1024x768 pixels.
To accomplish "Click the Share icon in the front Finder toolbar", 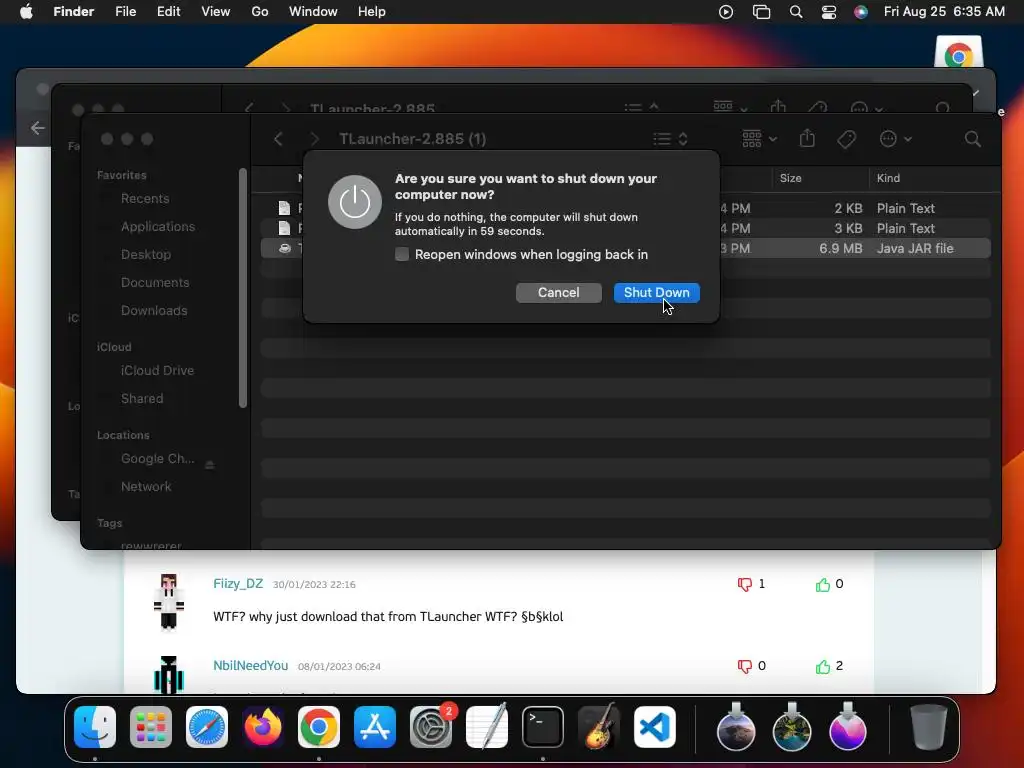I will (807, 138).
